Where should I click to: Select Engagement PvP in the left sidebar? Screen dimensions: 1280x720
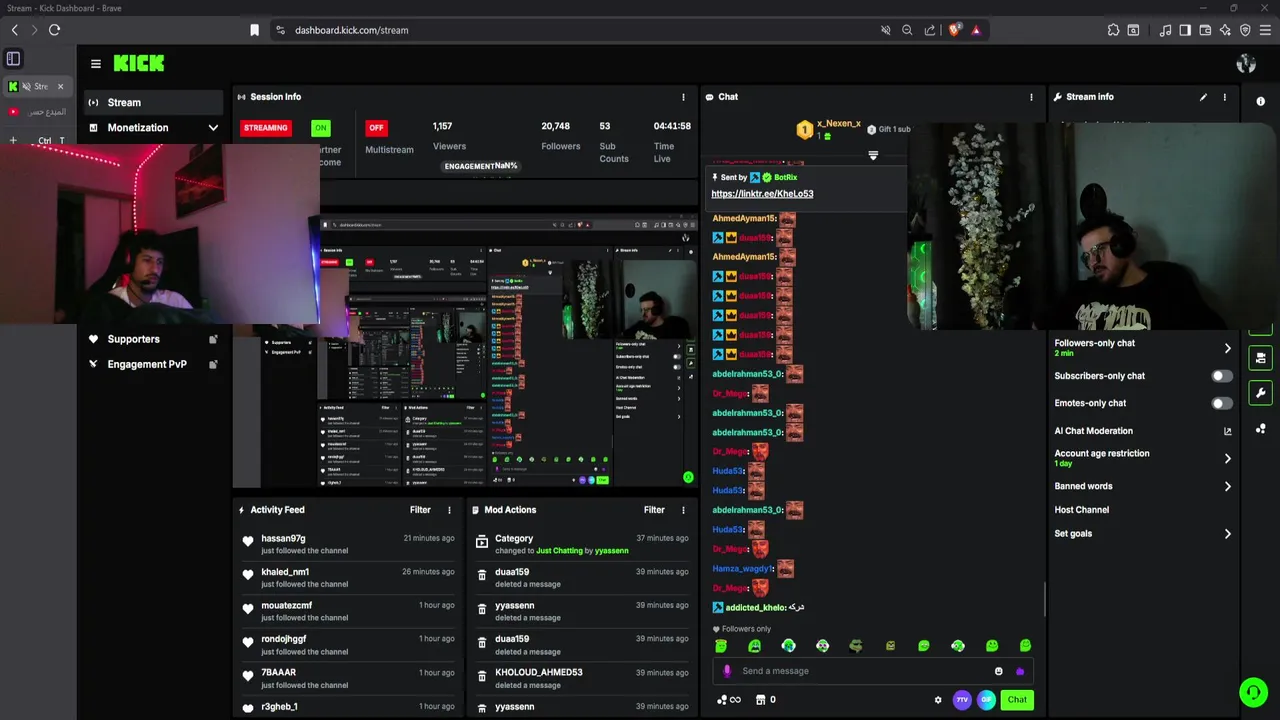[x=151, y=364]
